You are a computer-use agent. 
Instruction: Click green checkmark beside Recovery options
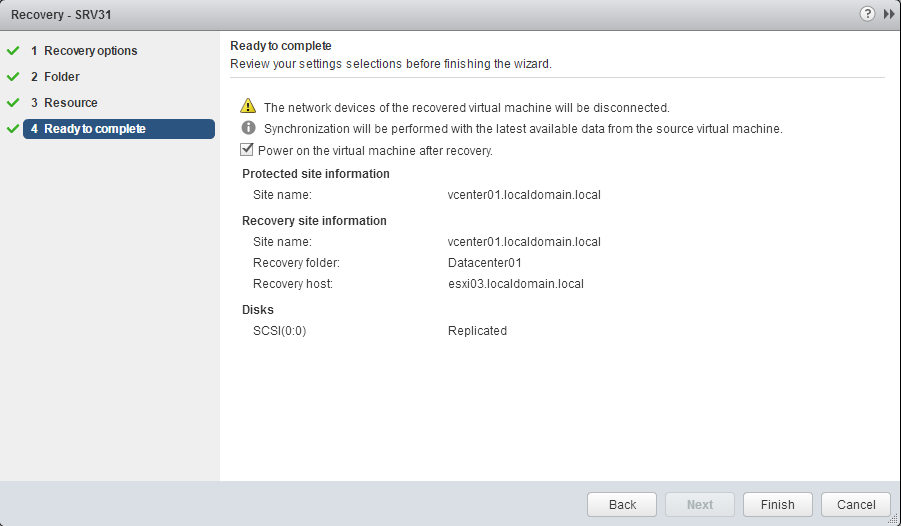(x=13, y=51)
